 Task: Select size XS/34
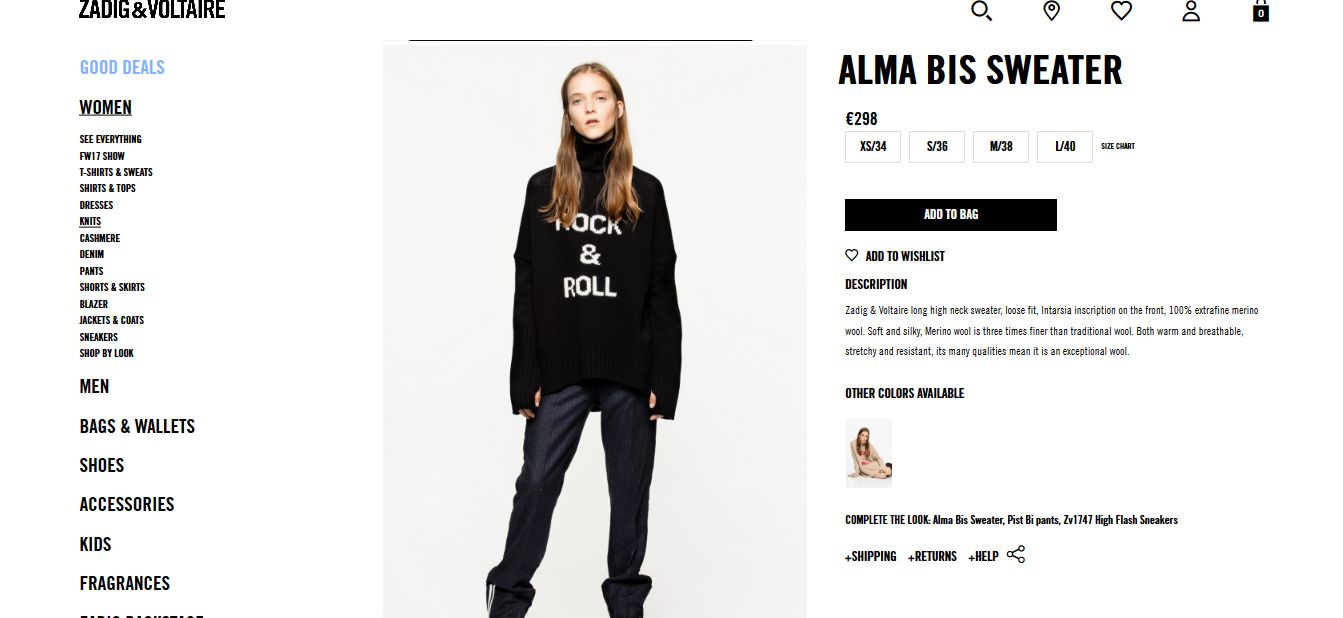pyautogui.click(x=873, y=146)
